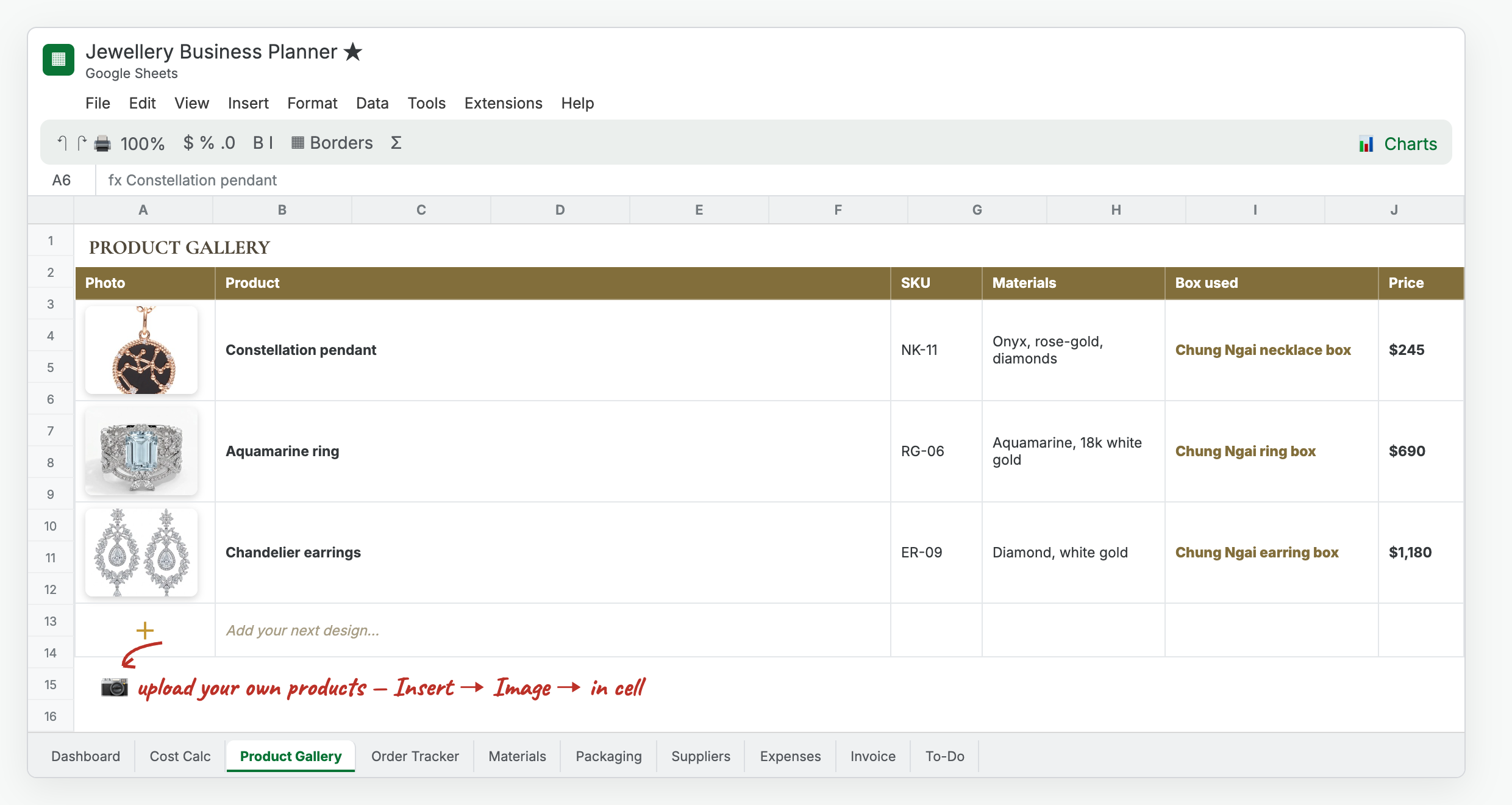
Task: Click the plus icon to add photo
Action: [x=145, y=630]
